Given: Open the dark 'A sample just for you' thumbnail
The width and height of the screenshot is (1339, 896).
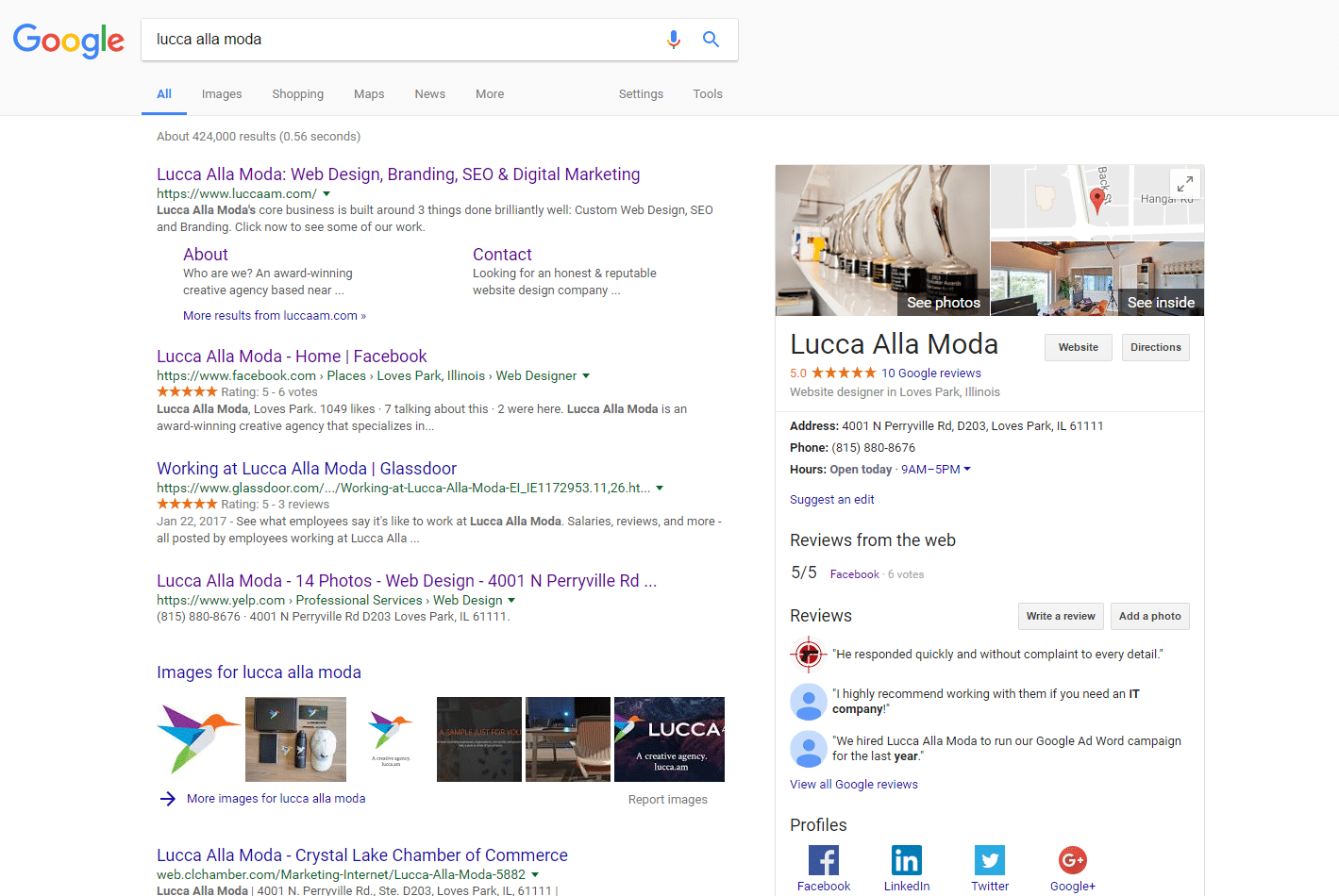Looking at the screenshot, I should 479,739.
